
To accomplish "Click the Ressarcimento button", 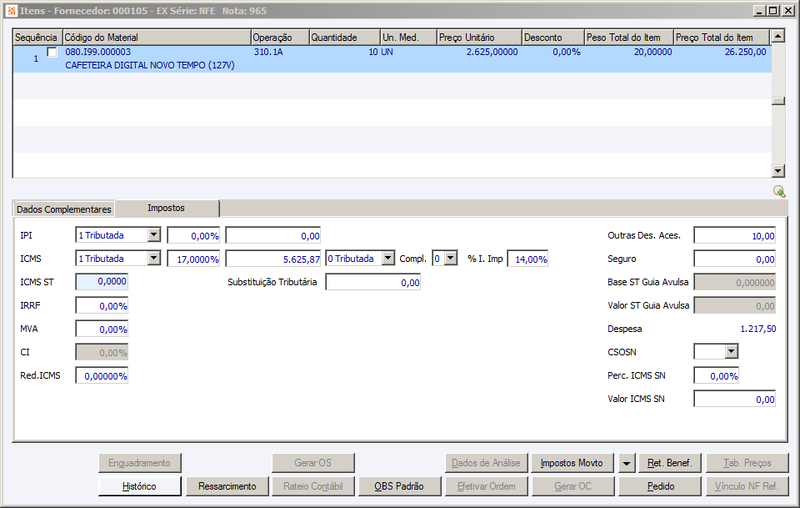I will (x=227, y=486).
